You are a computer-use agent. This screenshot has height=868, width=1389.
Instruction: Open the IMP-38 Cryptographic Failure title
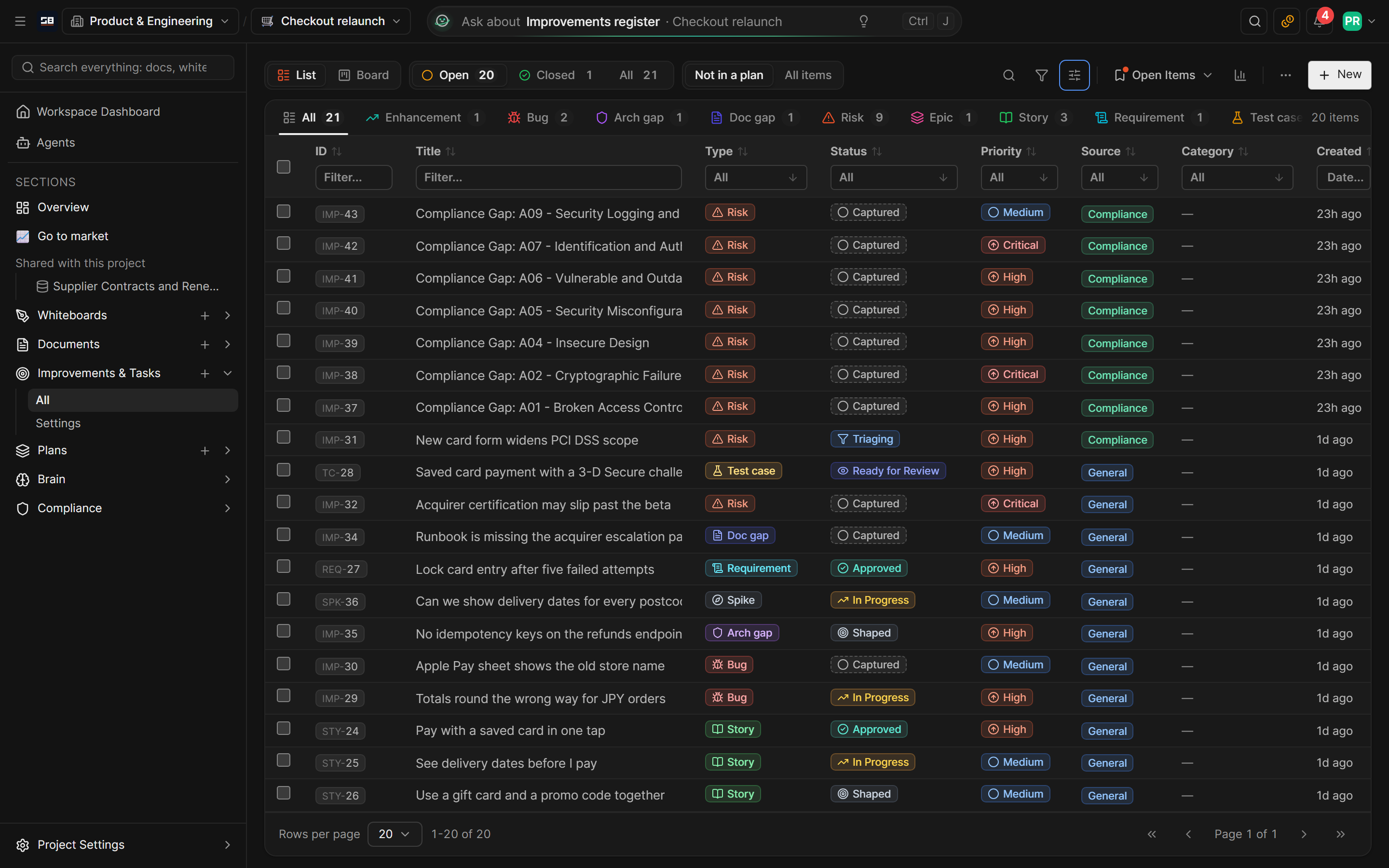[x=548, y=376]
